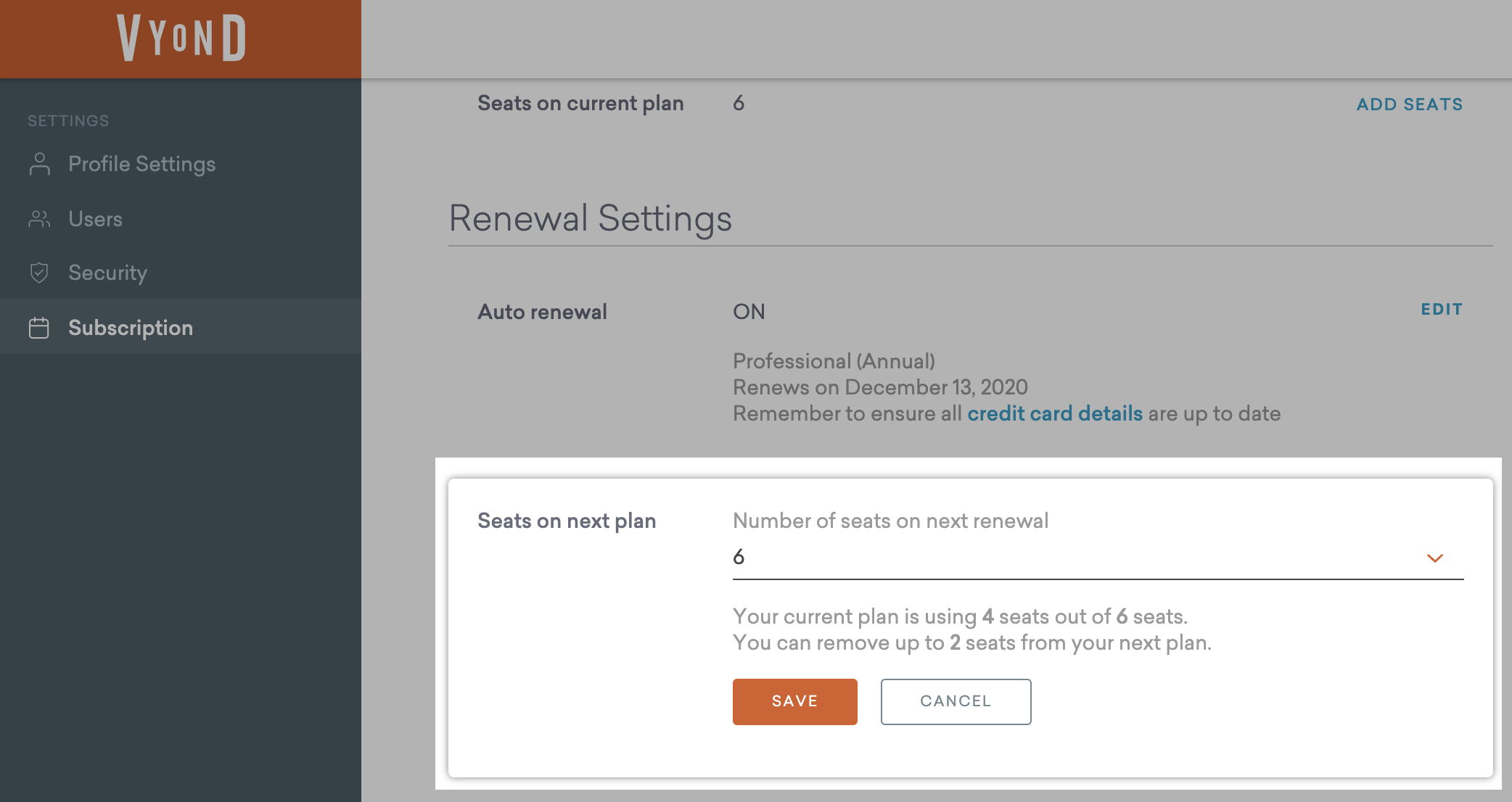
Task: Go to Users settings page
Action: pyautogui.click(x=95, y=219)
